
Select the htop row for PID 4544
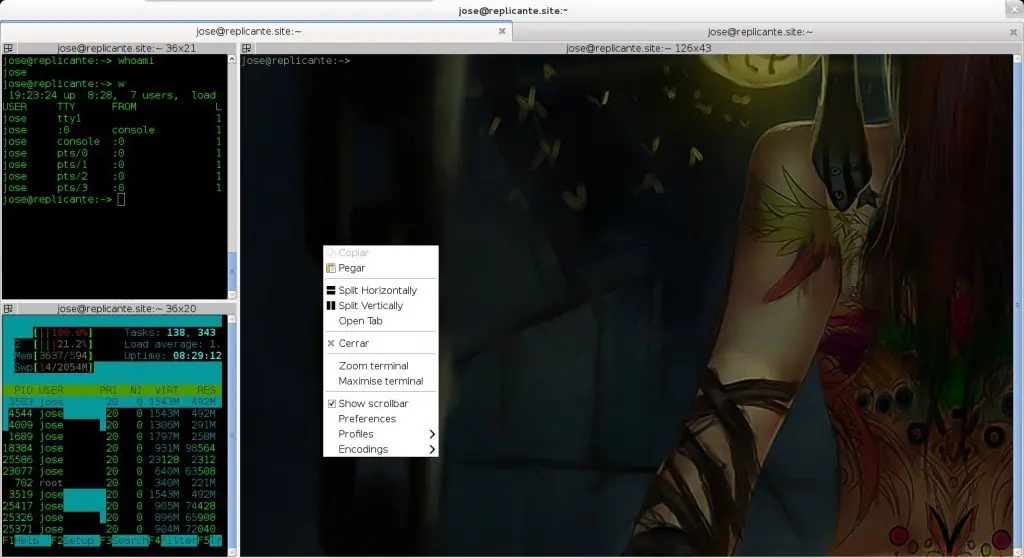[x=112, y=414]
